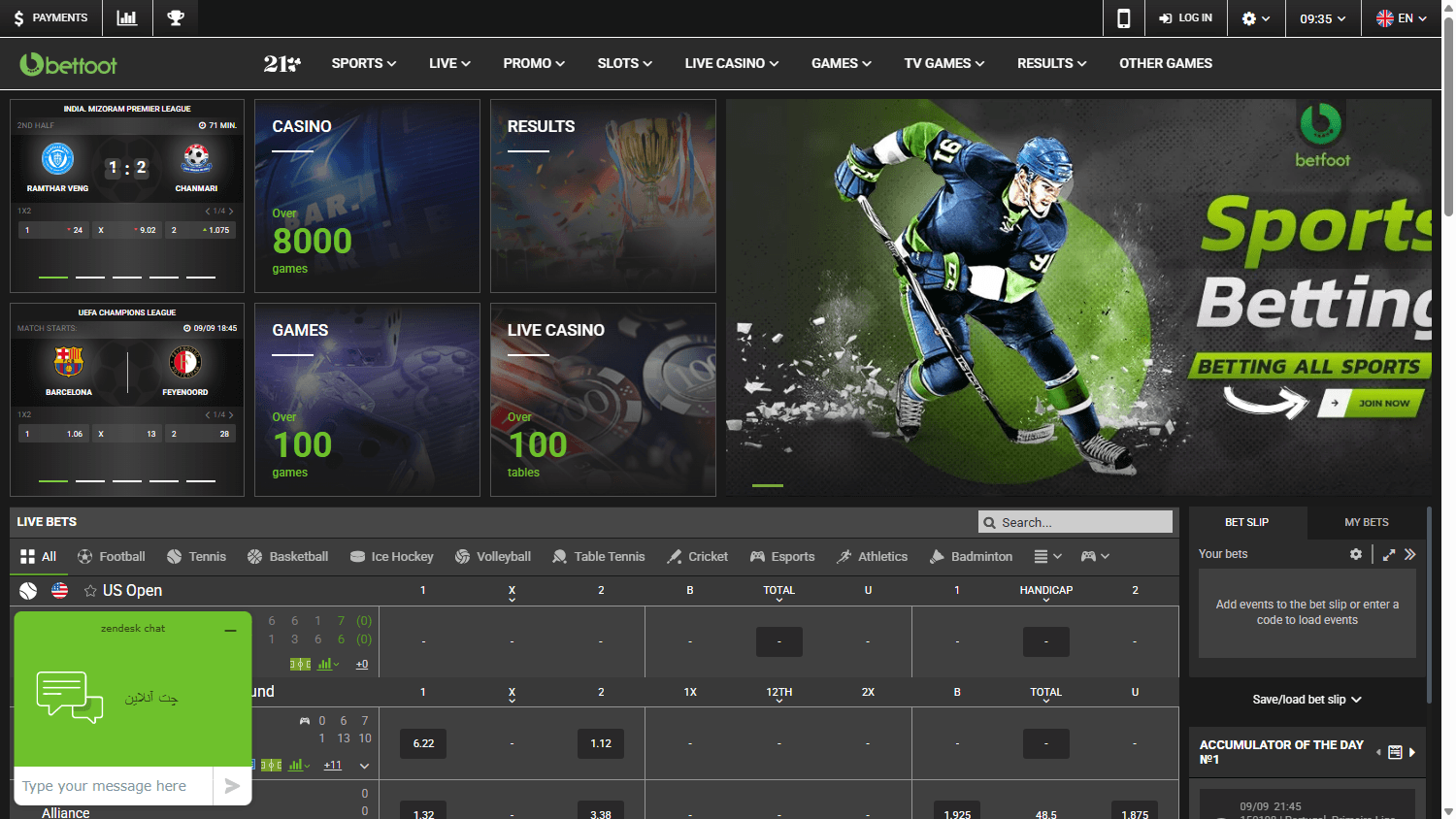Open the RESULTS promo tile
The width and height of the screenshot is (1456, 819).
tap(603, 196)
